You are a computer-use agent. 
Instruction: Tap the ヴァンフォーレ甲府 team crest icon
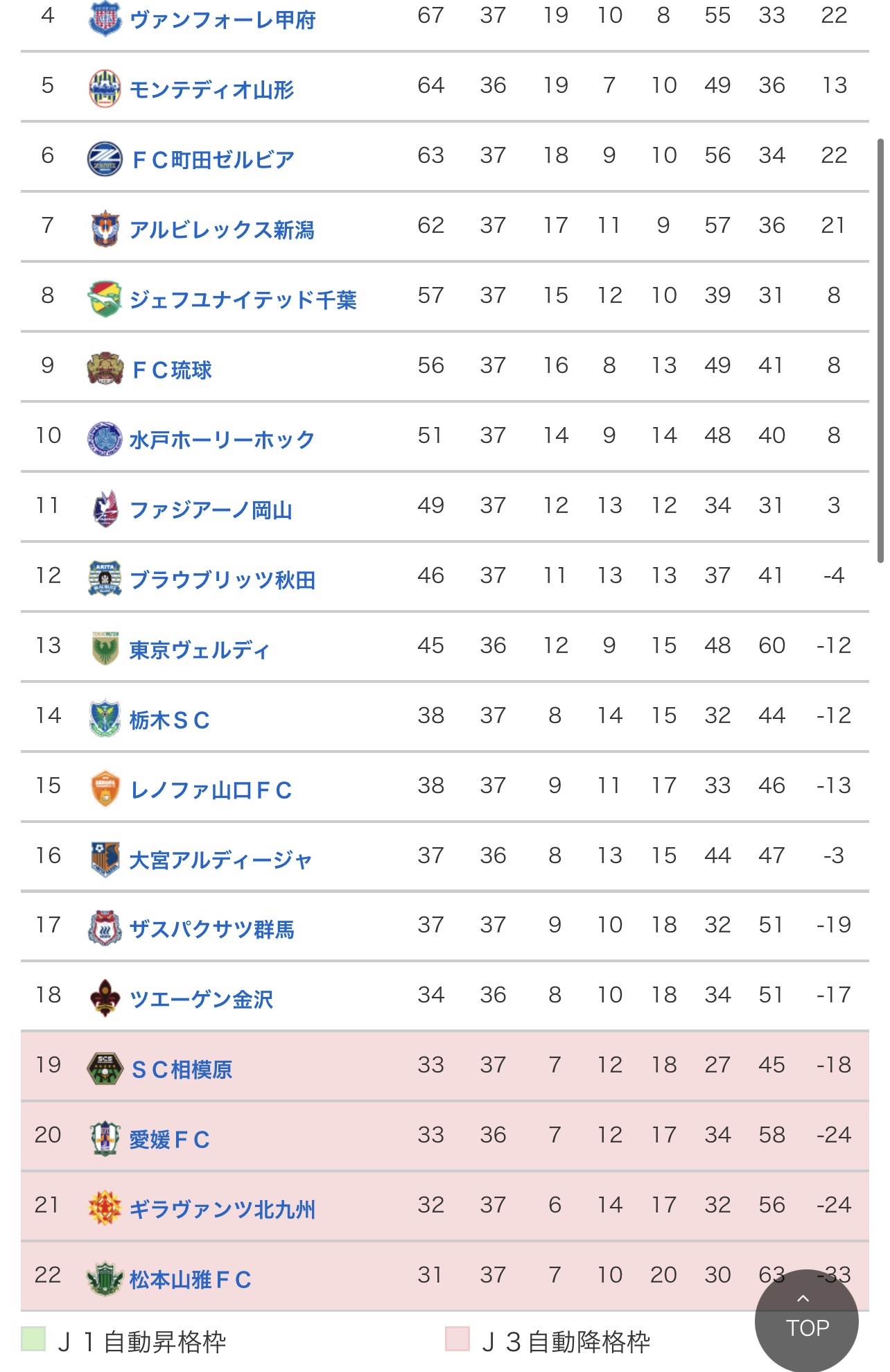pyautogui.click(x=105, y=19)
